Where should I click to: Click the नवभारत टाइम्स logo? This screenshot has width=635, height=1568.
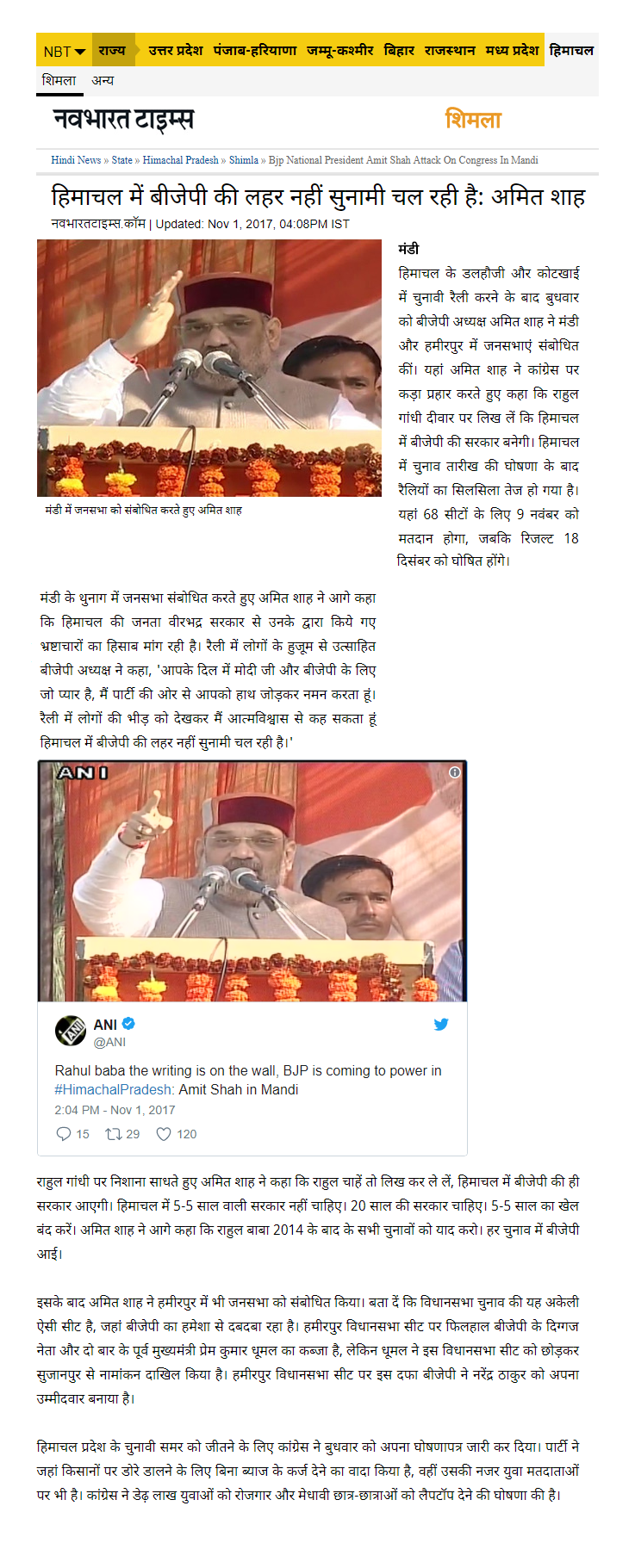tap(123, 119)
